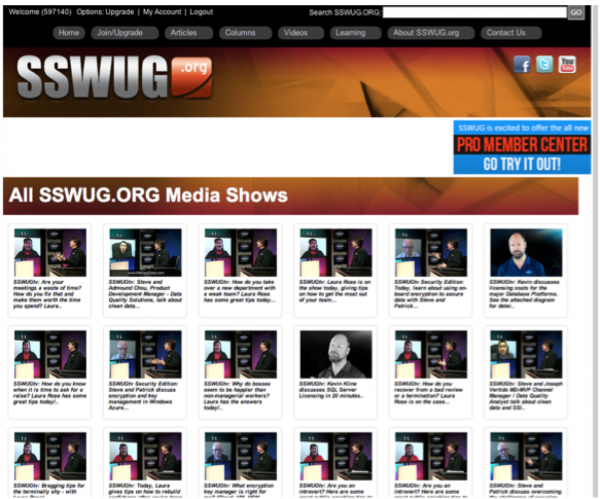This screenshot has height=499, width=600.
Task: Open the Pro Member Center banner
Action: (522, 147)
